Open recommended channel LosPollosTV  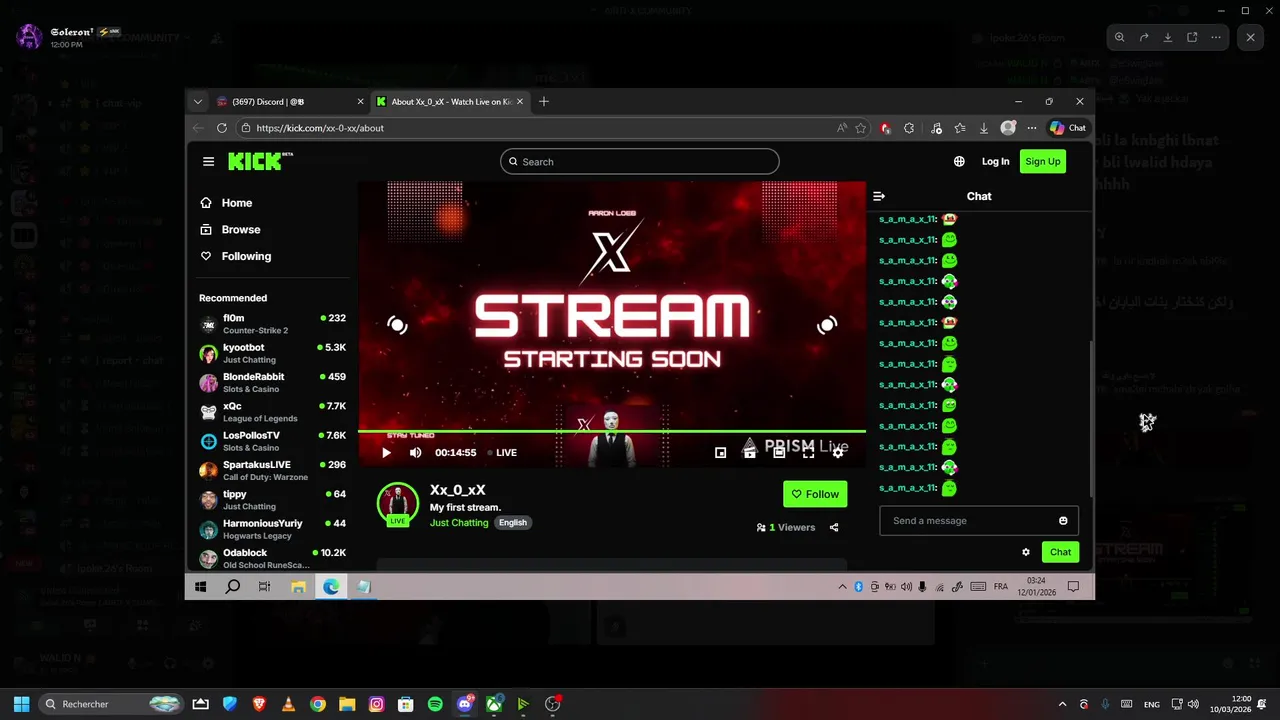[x=273, y=441]
